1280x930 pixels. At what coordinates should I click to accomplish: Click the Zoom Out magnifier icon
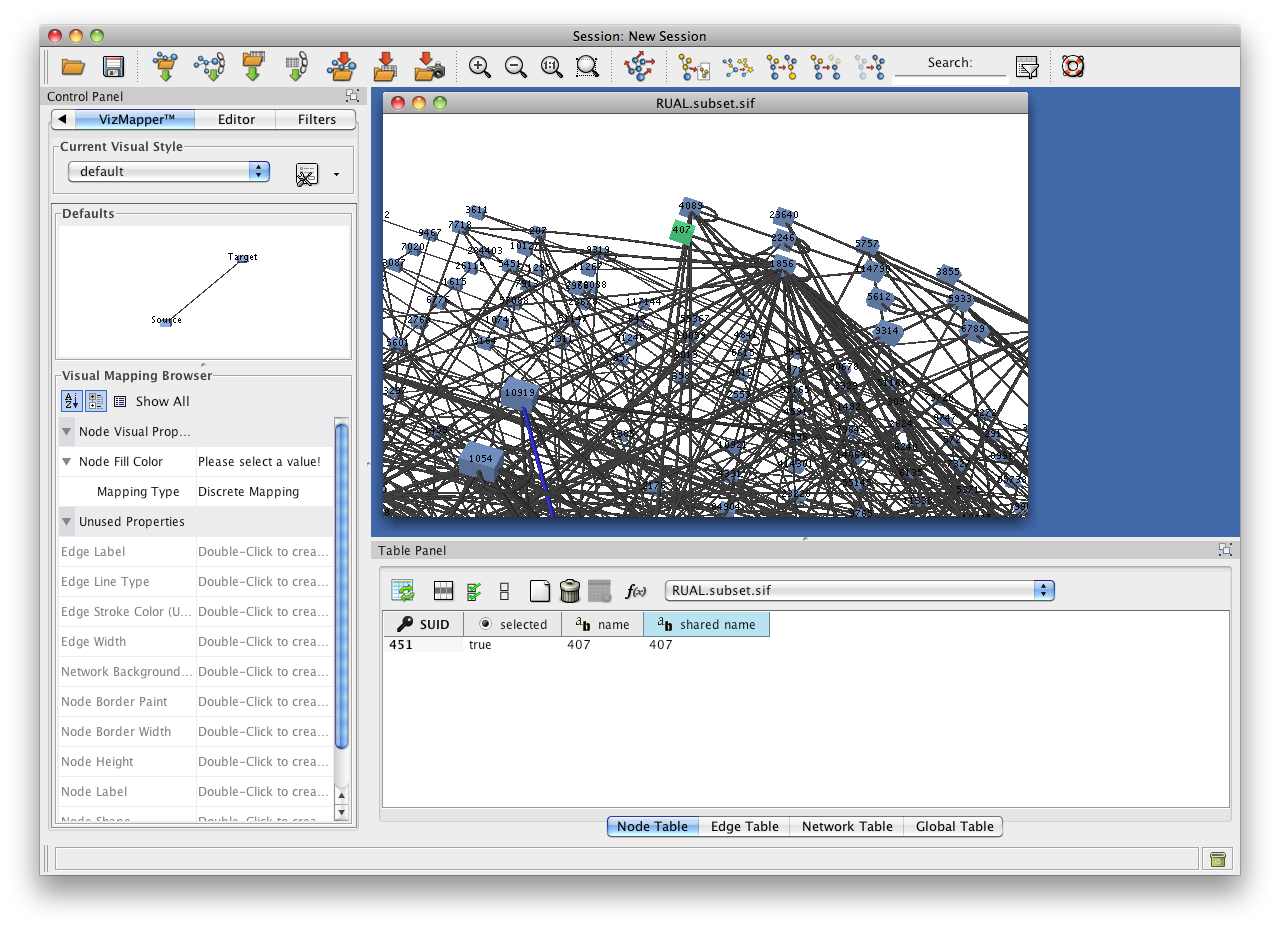tap(516, 67)
